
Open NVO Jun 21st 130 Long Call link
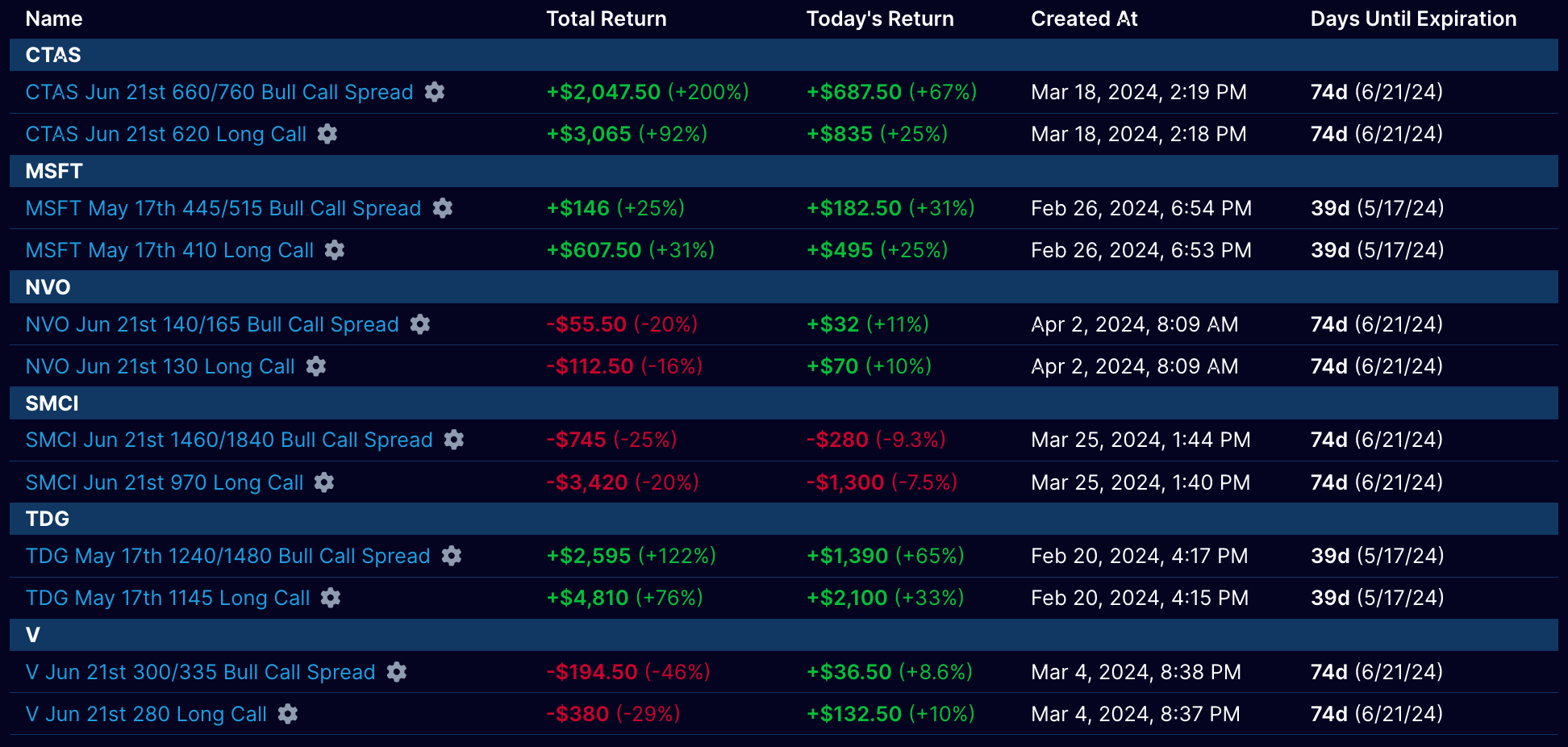coord(161,366)
